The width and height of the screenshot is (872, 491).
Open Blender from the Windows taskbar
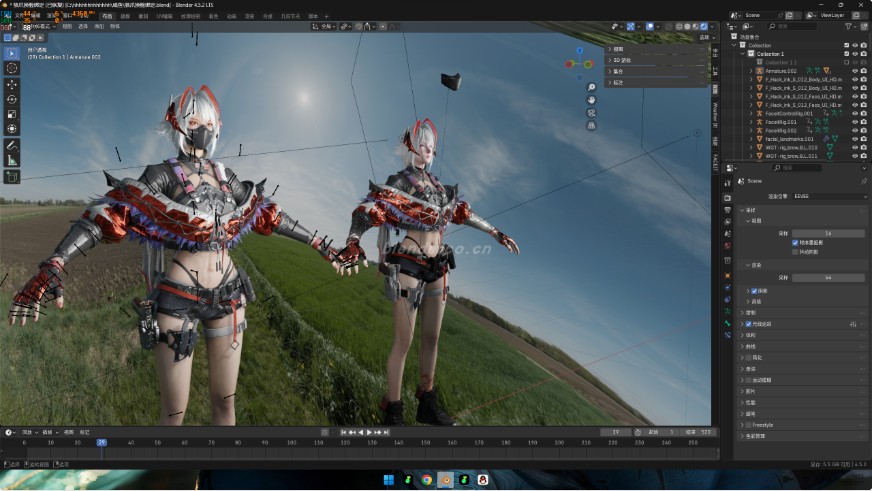tap(445, 479)
